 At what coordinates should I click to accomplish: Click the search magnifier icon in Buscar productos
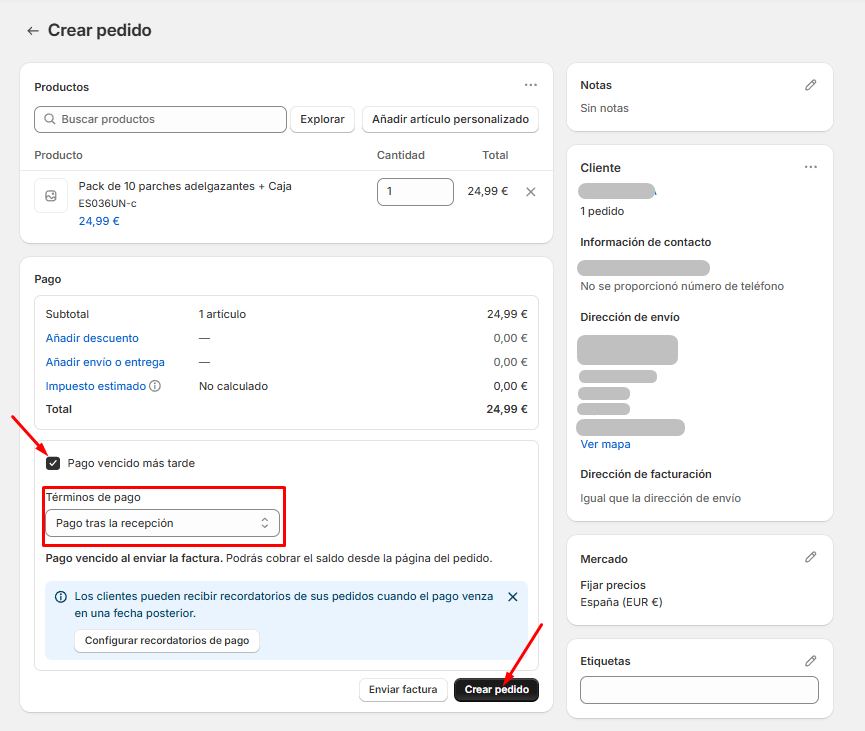pyautogui.click(x=50, y=119)
